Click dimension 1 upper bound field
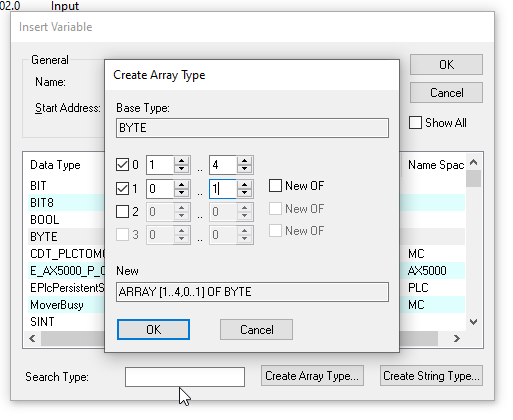 click(x=223, y=189)
